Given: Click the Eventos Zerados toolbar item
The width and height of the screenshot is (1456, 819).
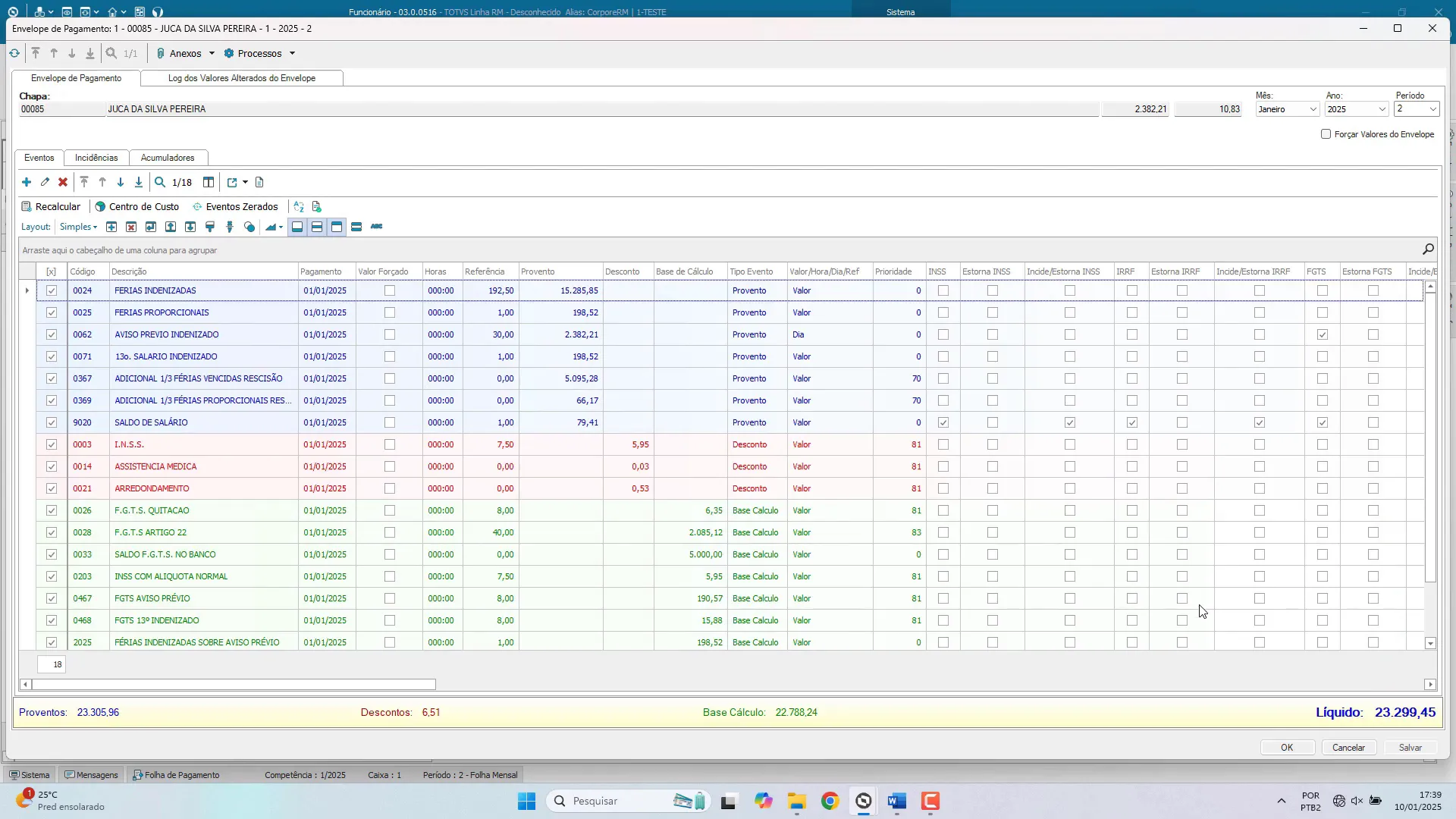Looking at the screenshot, I should pos(235,206).
